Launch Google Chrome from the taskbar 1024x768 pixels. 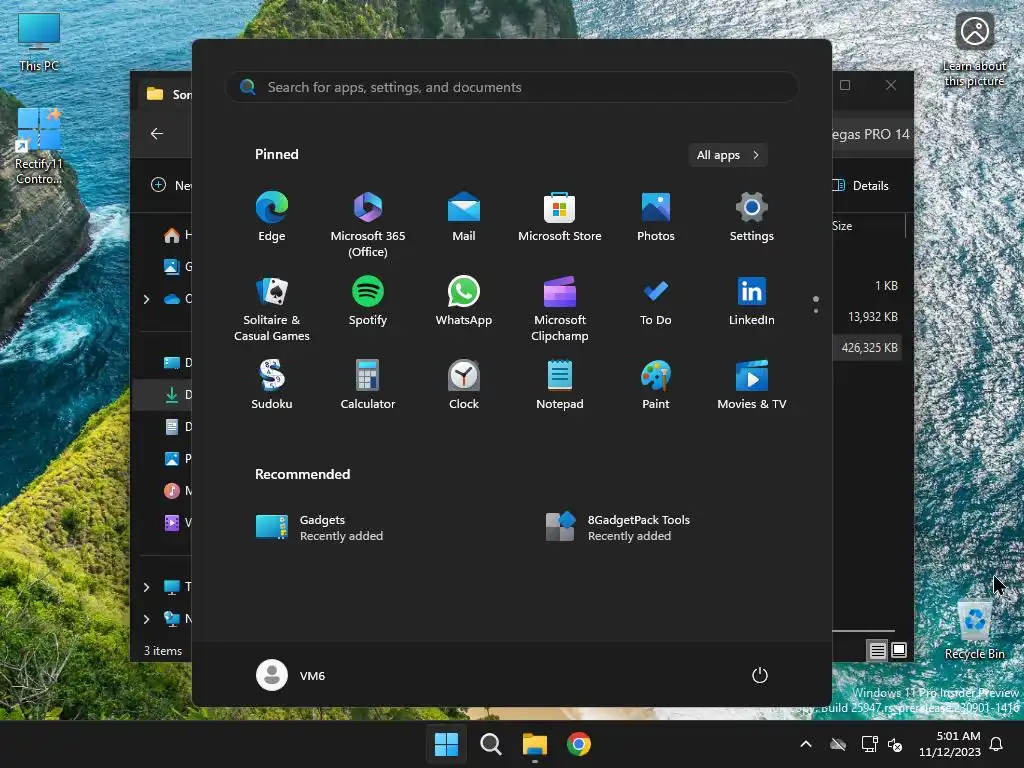[x=579, y=744]
